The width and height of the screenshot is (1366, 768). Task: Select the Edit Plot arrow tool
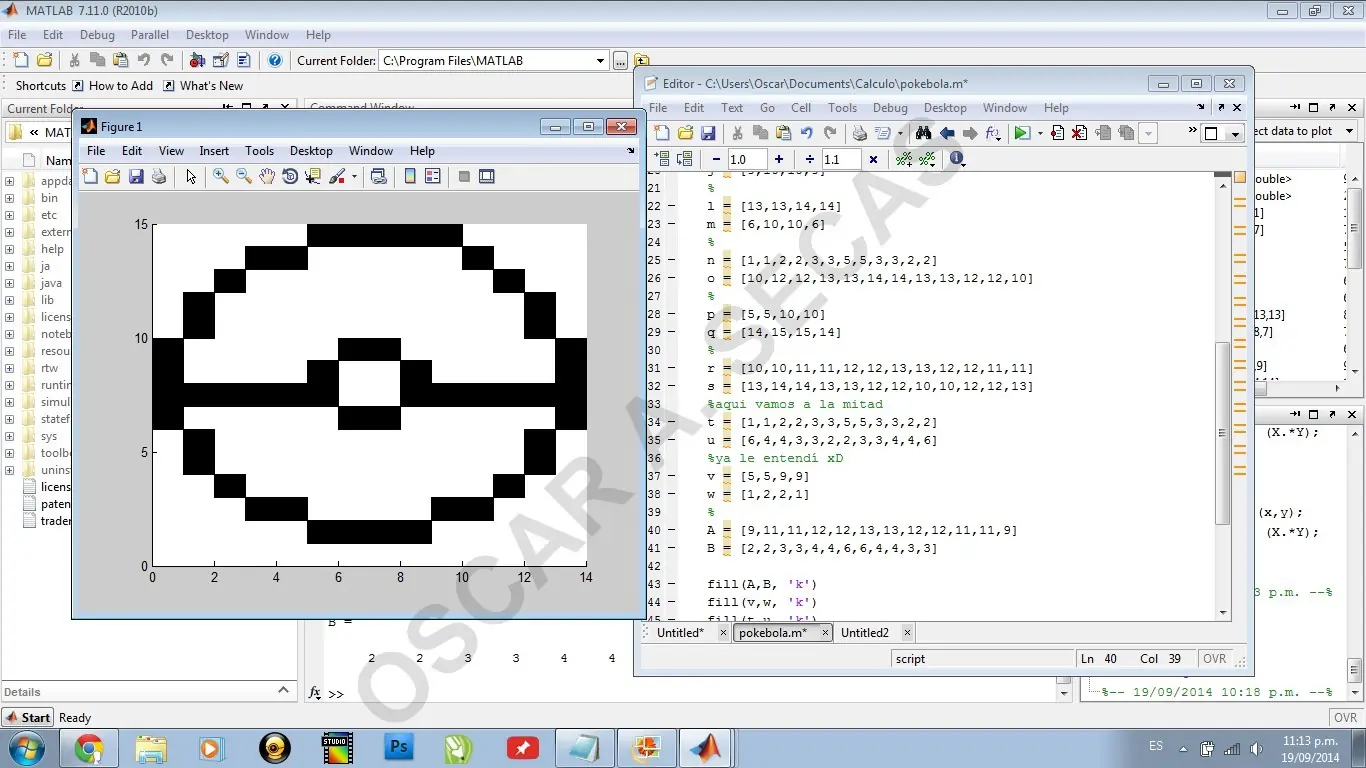(x=191, y=177)
